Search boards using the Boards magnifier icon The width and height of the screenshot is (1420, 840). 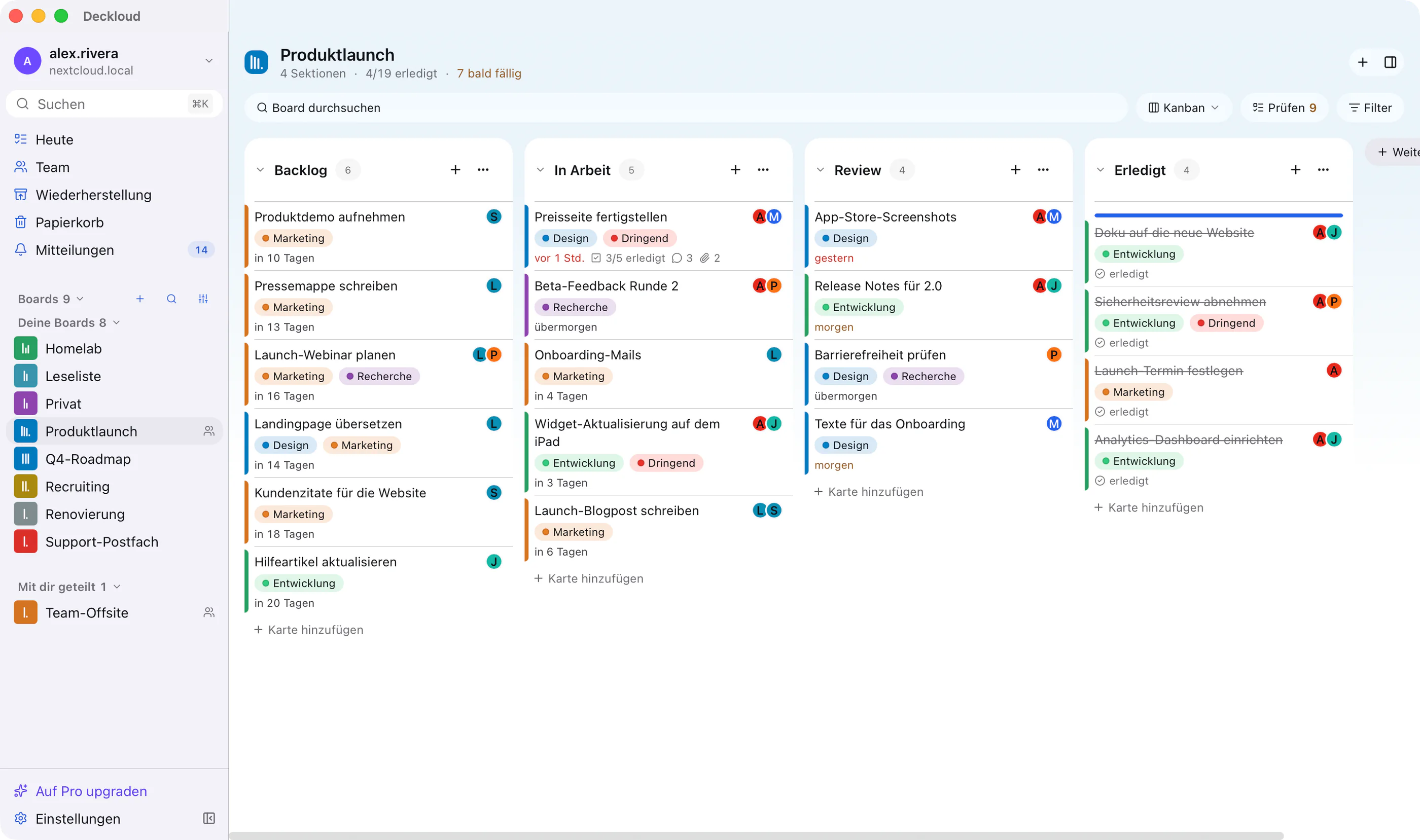pos(171,299)
